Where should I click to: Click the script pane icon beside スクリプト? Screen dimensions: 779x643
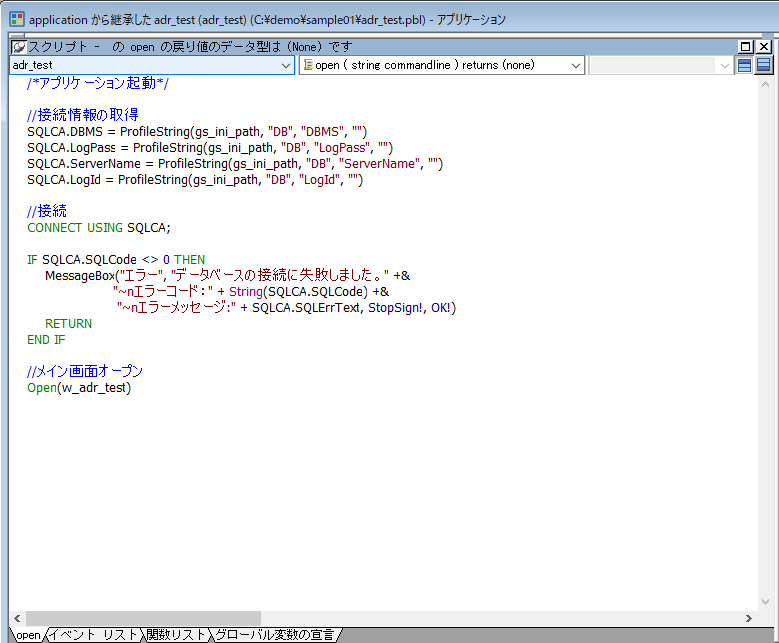[x=19, y=46]
